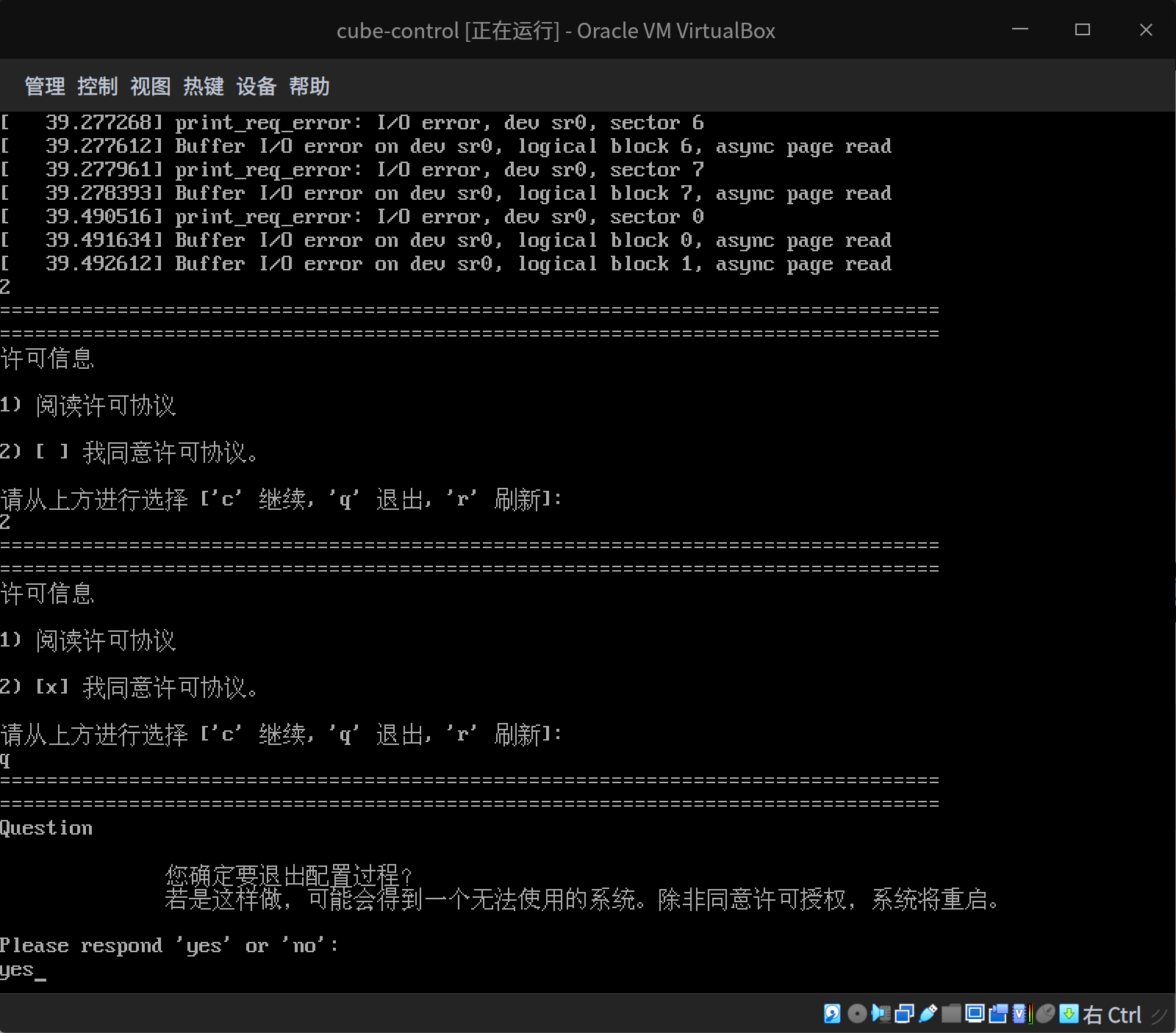This screenshot has height=1033, width=1176.
Task: Toggle the mouse integration status icon
Action: coord(1044,1015)
